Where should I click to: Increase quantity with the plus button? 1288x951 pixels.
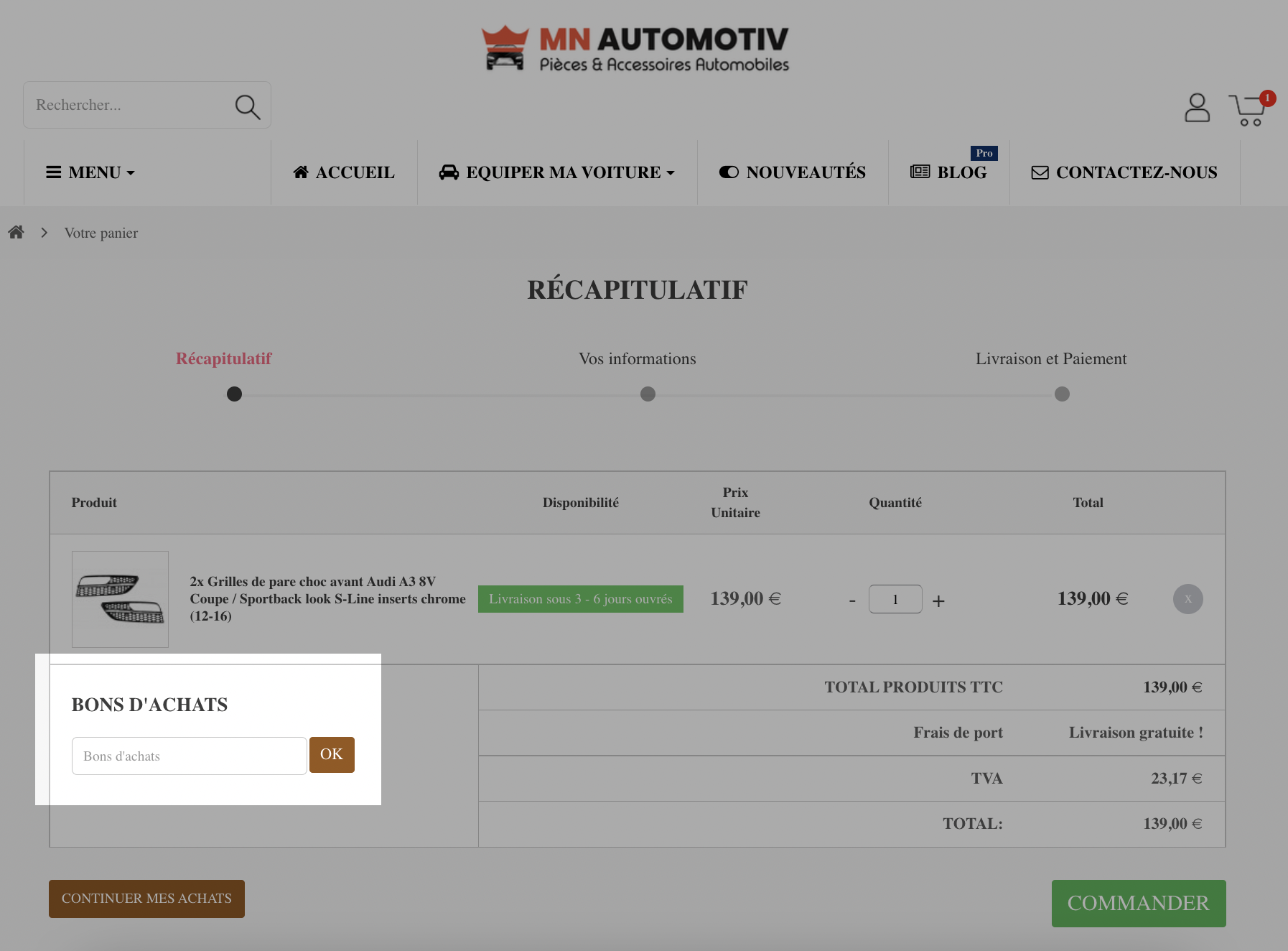[x=938, y=600]
